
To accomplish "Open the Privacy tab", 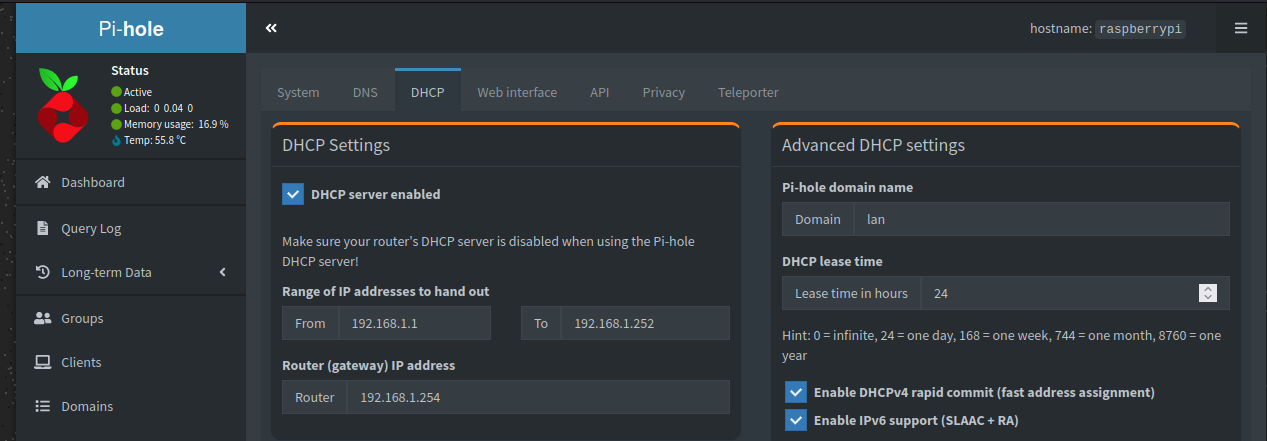I will pyautogui.click(x=664, y=92).
